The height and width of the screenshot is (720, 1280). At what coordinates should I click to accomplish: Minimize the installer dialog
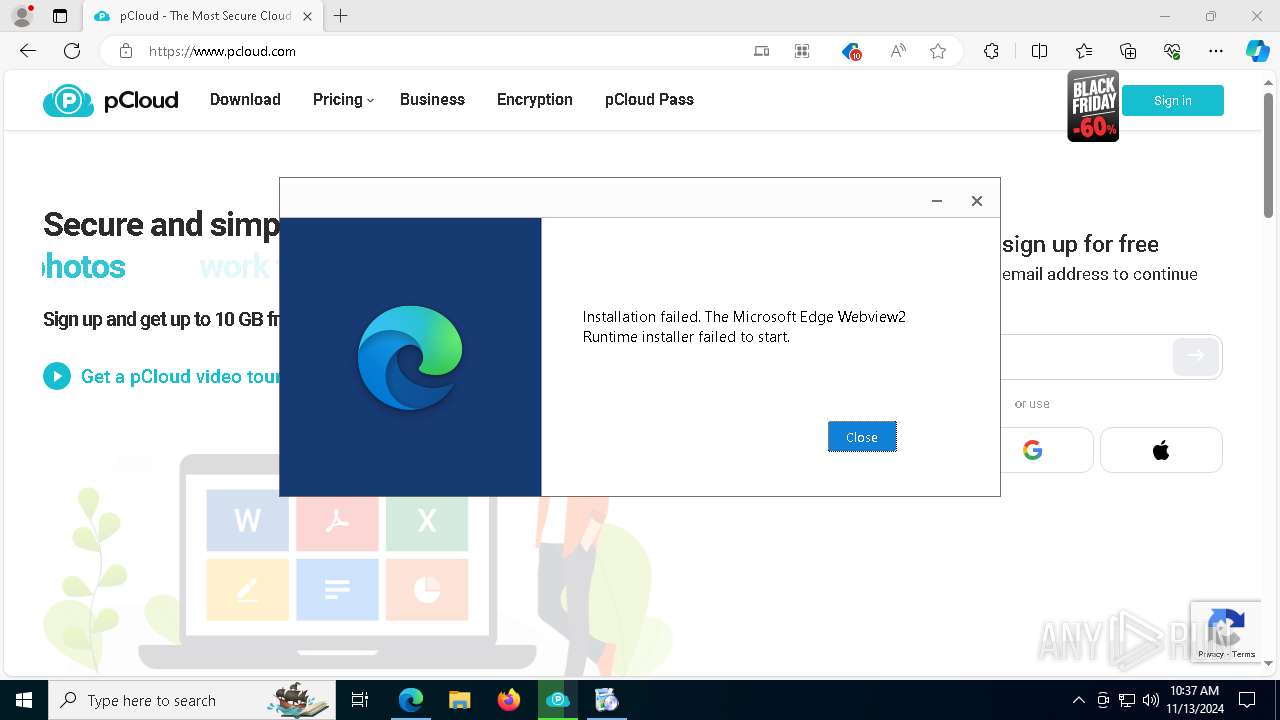coord(937,201)
